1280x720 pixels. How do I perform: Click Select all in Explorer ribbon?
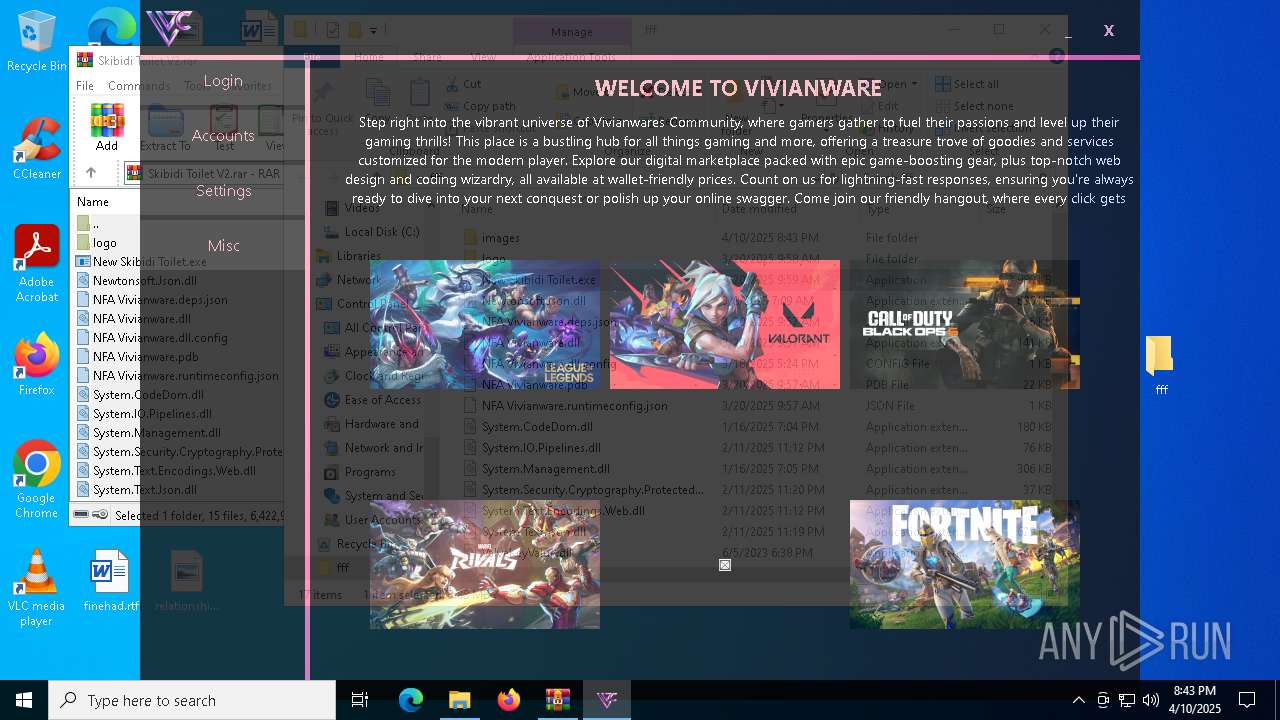[967, 84]
